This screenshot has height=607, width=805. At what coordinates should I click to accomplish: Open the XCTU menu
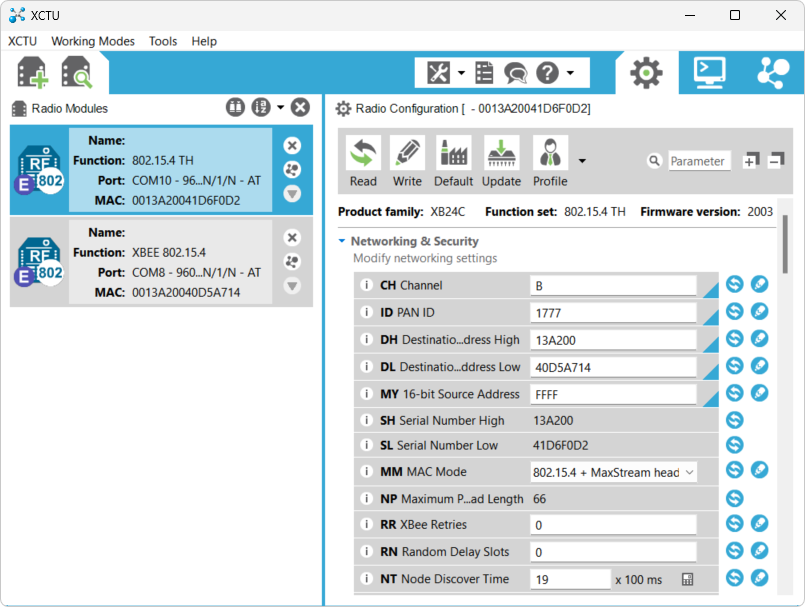click(x=23, y=41)
